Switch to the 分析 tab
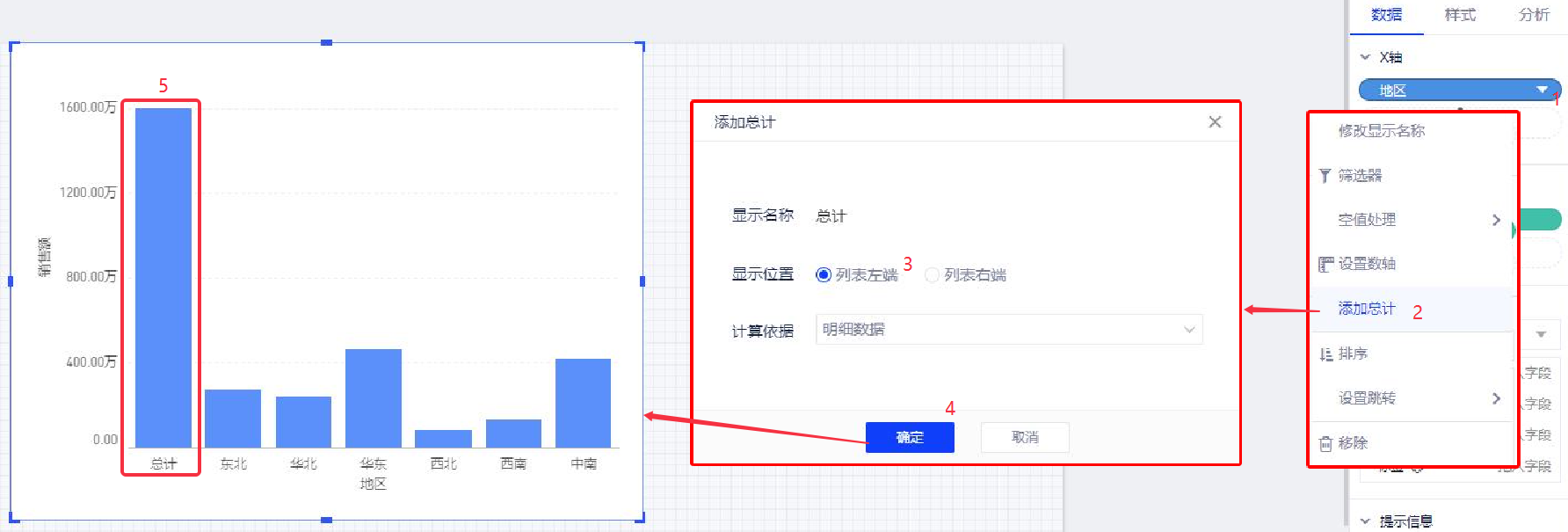The height and width of the screenshot is (532, 1568). (1534, 15)
